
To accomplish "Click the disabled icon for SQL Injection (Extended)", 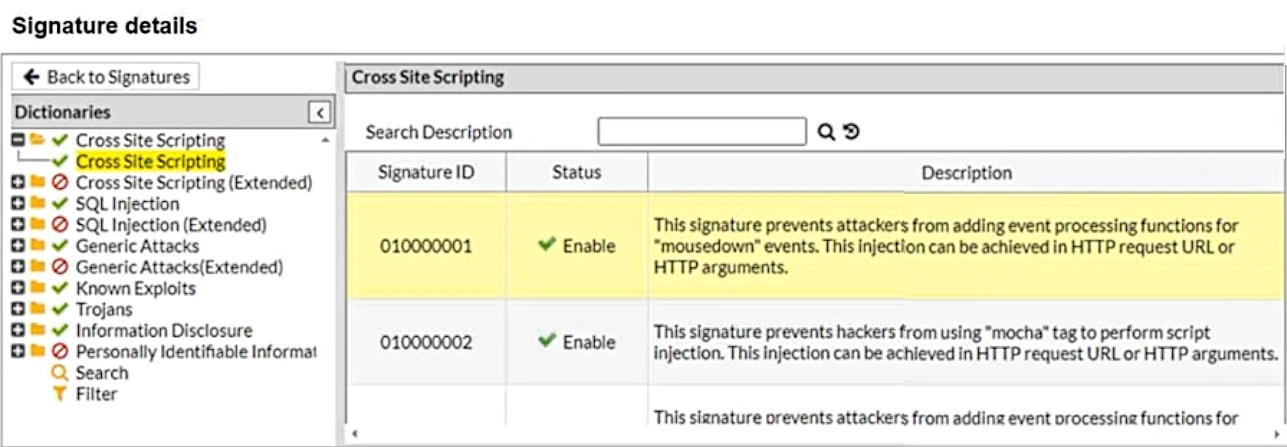I will 60,225.
